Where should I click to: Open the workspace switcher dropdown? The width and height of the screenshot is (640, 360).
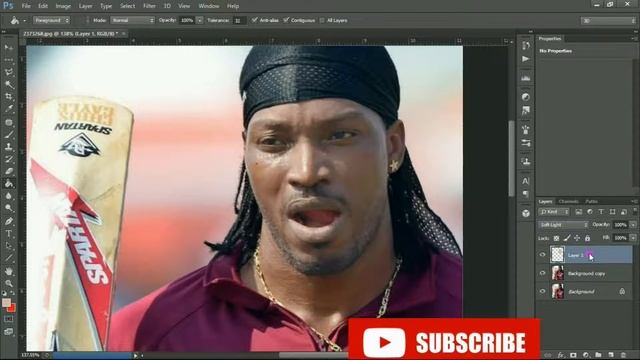608,20
